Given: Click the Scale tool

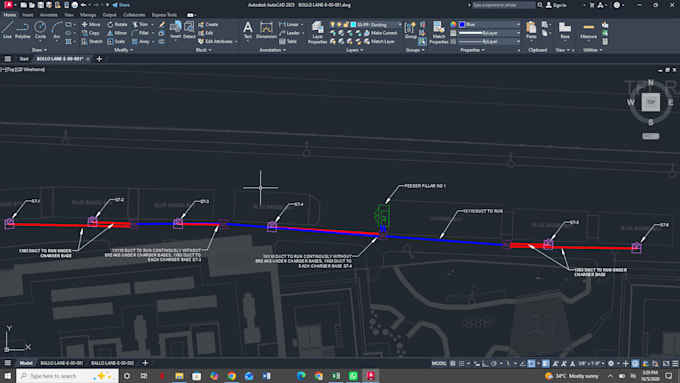Looking at the screenshot, I should tap(116, 42).
